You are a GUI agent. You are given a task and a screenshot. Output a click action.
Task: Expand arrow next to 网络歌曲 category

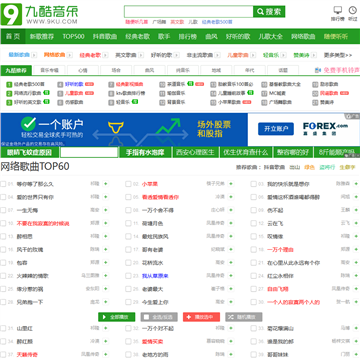click(x=69, y=55)
